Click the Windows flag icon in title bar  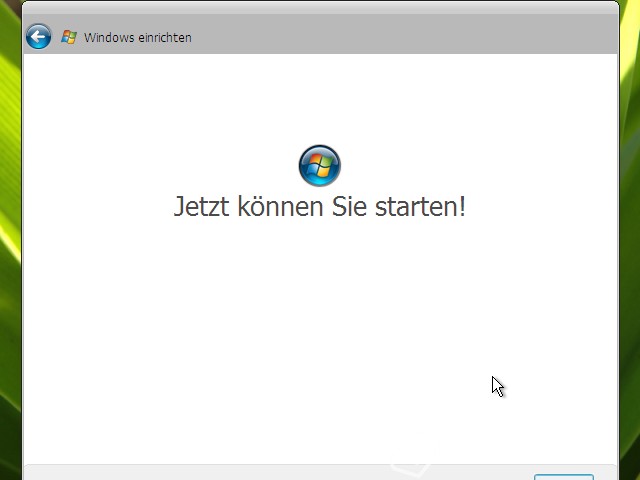[x=69, y=37]
